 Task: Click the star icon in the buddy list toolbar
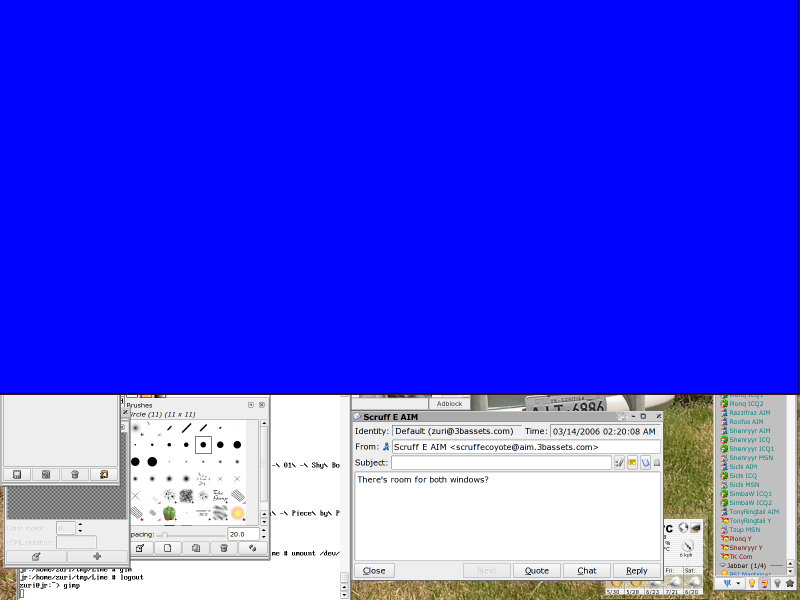[791, 583]
